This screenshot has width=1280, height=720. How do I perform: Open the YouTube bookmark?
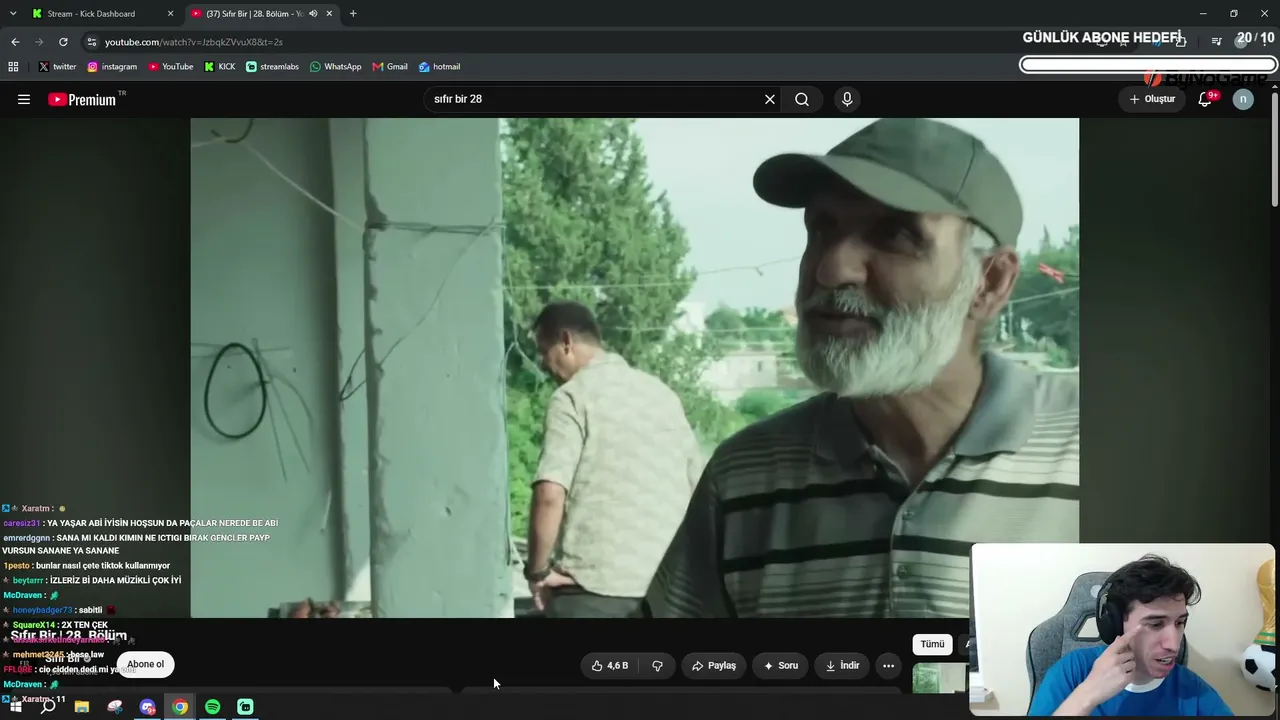171,67
